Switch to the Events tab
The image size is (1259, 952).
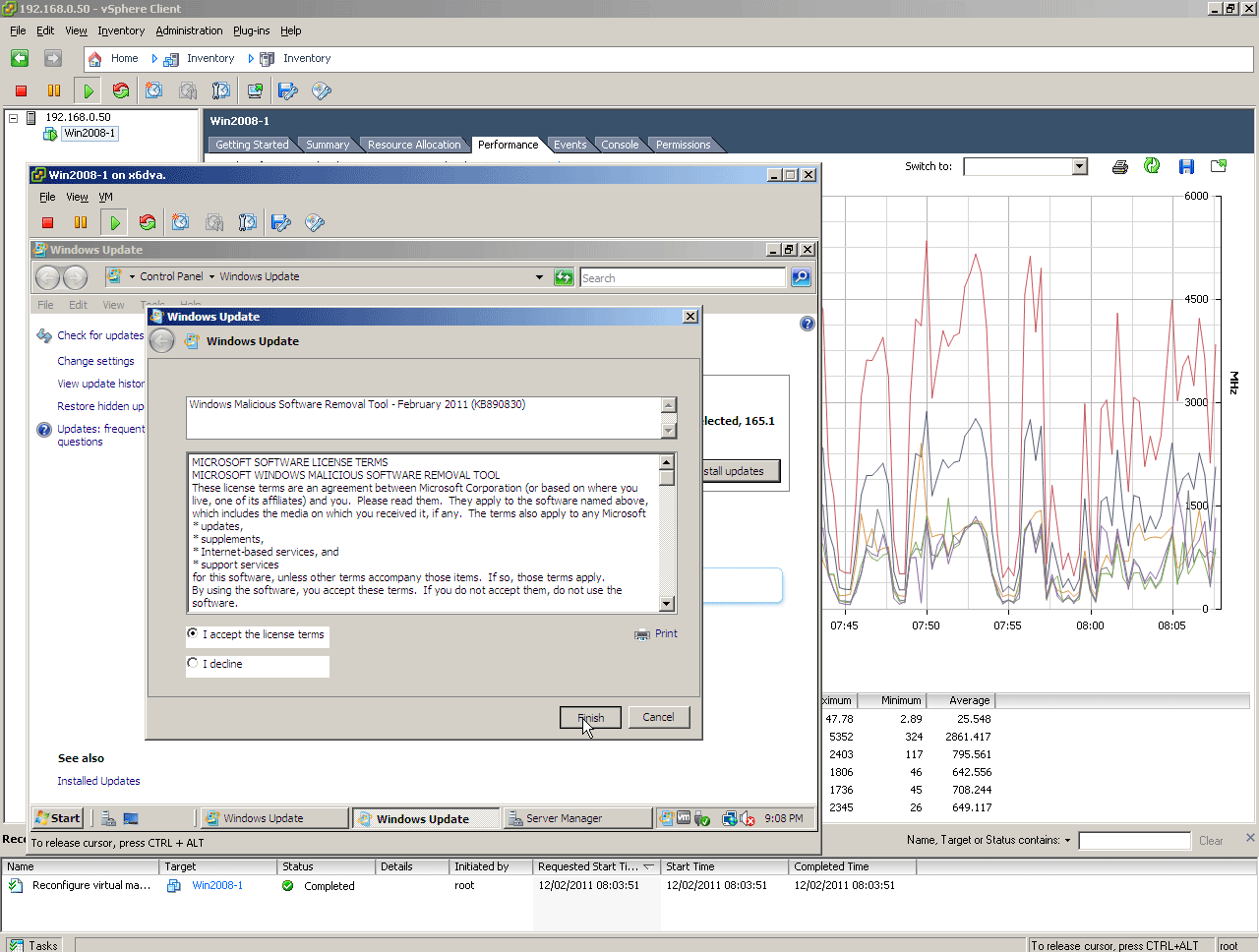(570, 145)
